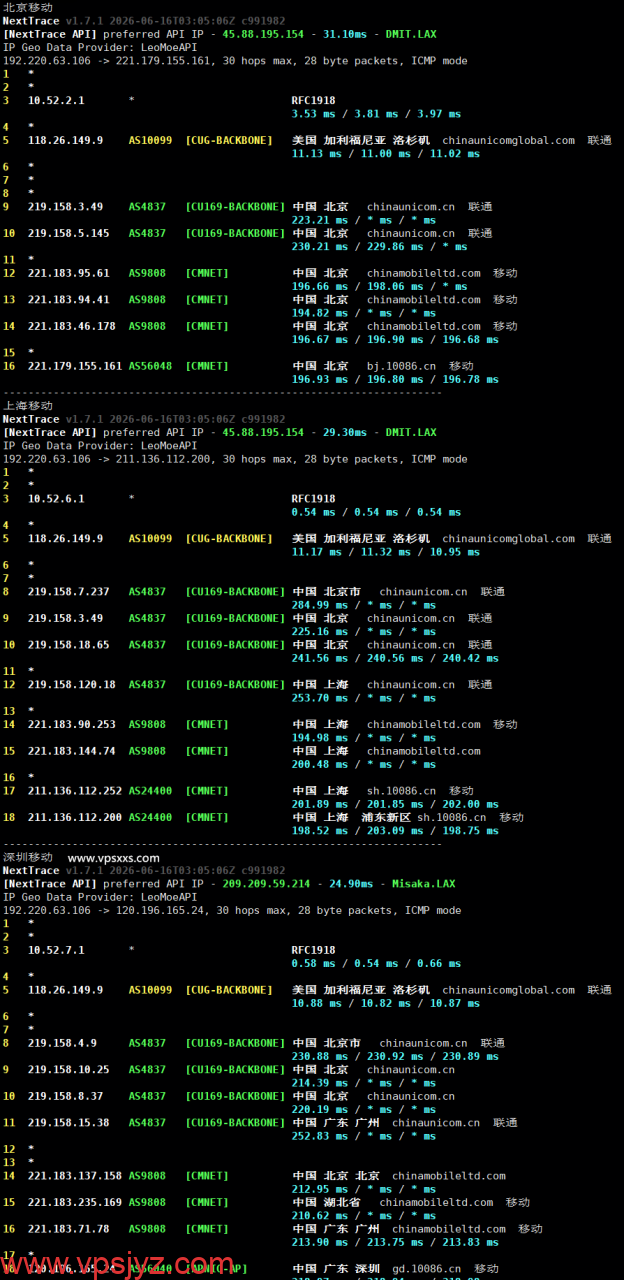This screenshot has height=1280, width=624.
Task: Select hop IP 219.158.4.9
Action: coord(63,1043)
